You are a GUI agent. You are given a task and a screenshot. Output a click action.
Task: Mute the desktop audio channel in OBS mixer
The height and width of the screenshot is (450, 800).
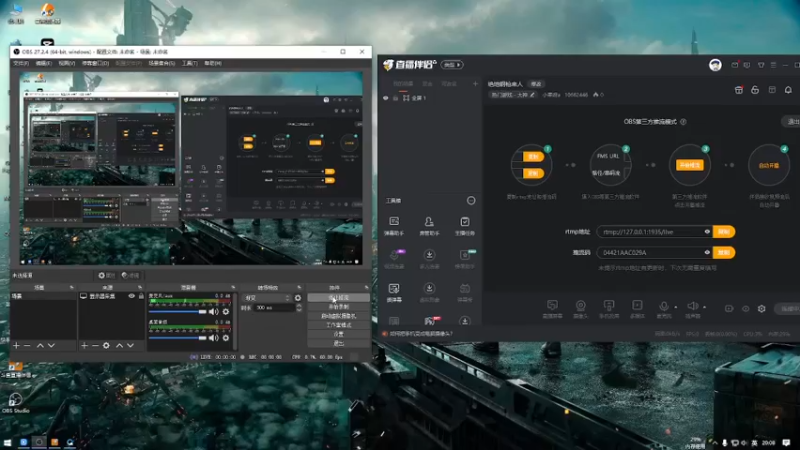point(214,338)
